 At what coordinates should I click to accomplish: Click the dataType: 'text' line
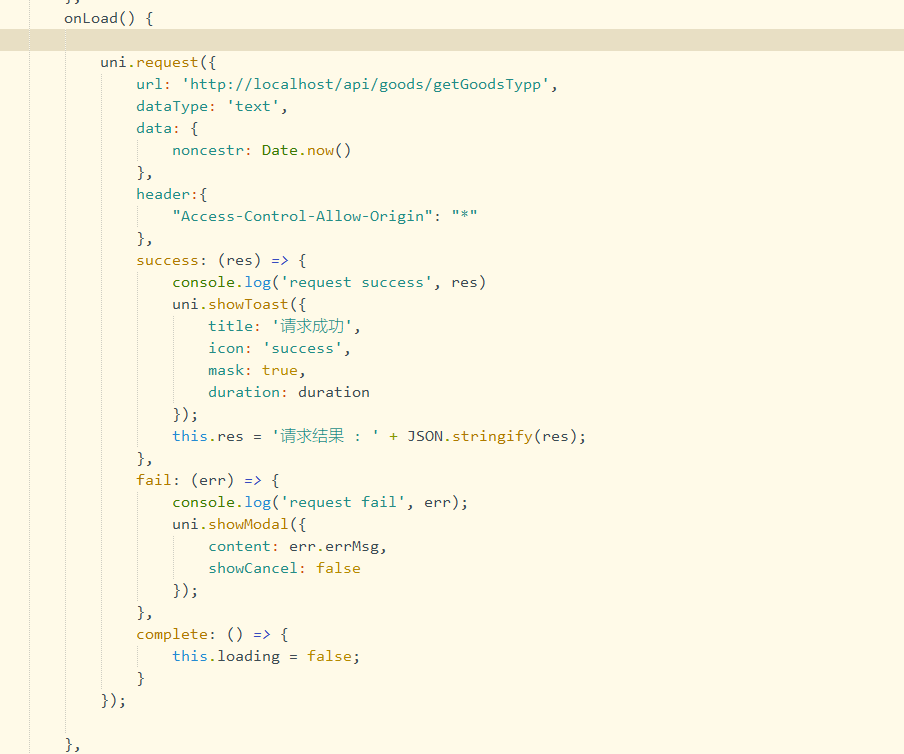pos(212,107)
